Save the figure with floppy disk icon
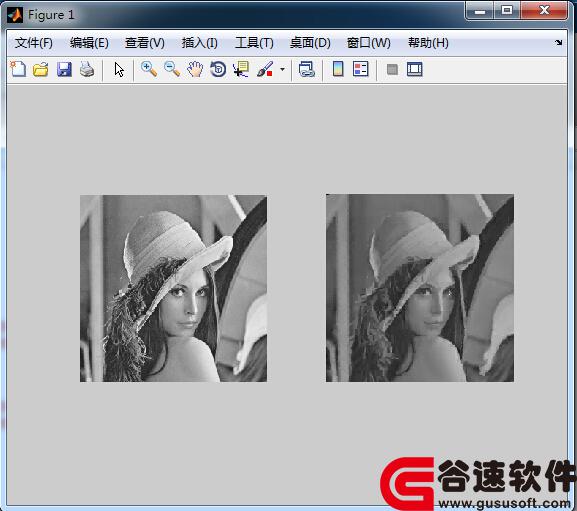The width and height of the screenshot is (577, 511). (64, 69)
